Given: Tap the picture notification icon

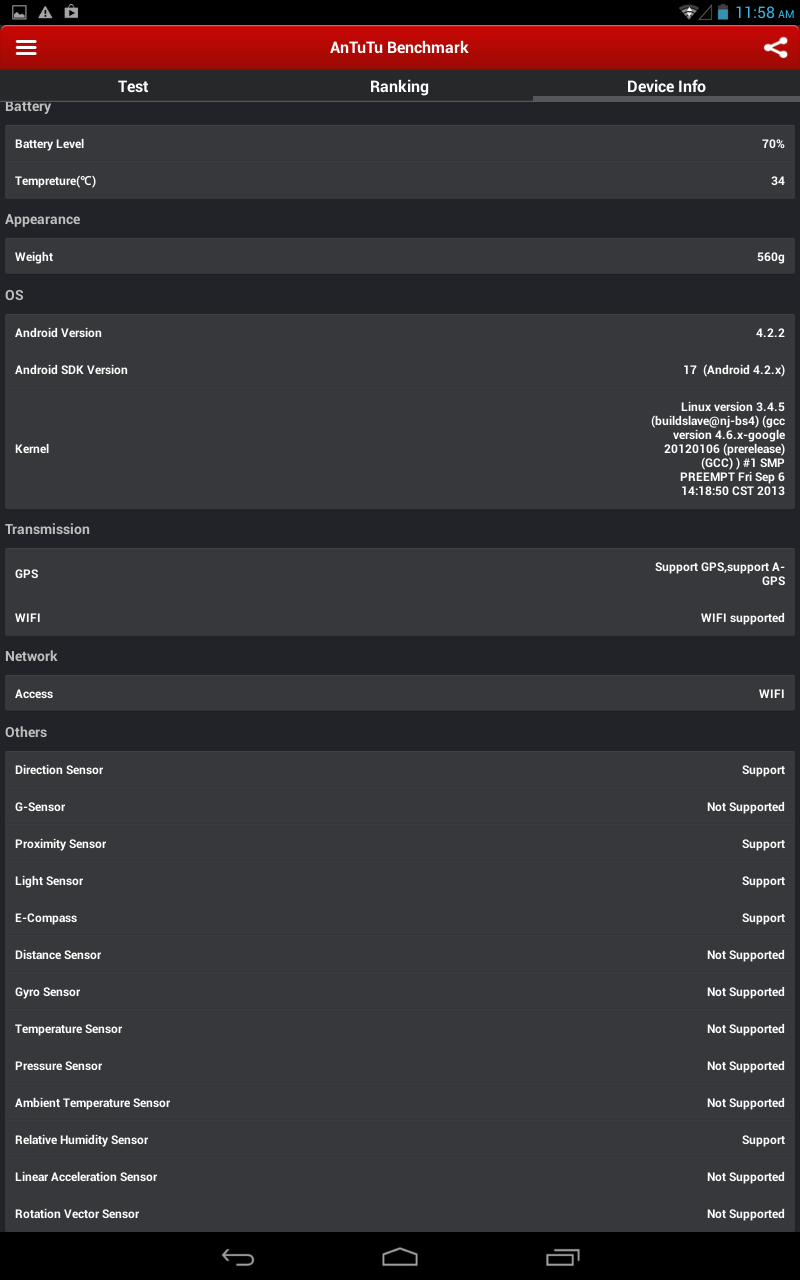Looking at the screenshot, I should [x=19, y=12].
